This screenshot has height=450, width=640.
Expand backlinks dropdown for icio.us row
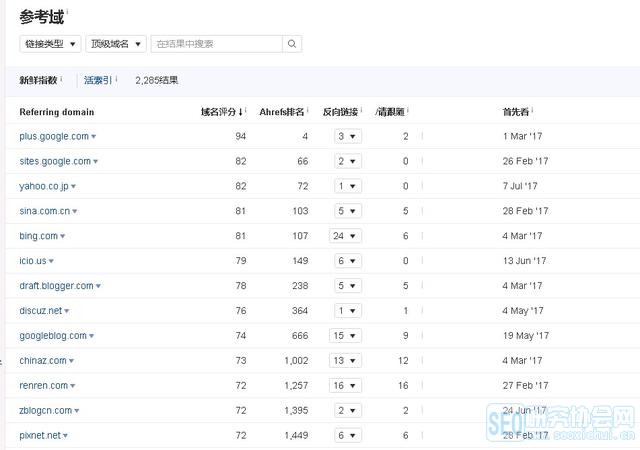tap(348, 261)
